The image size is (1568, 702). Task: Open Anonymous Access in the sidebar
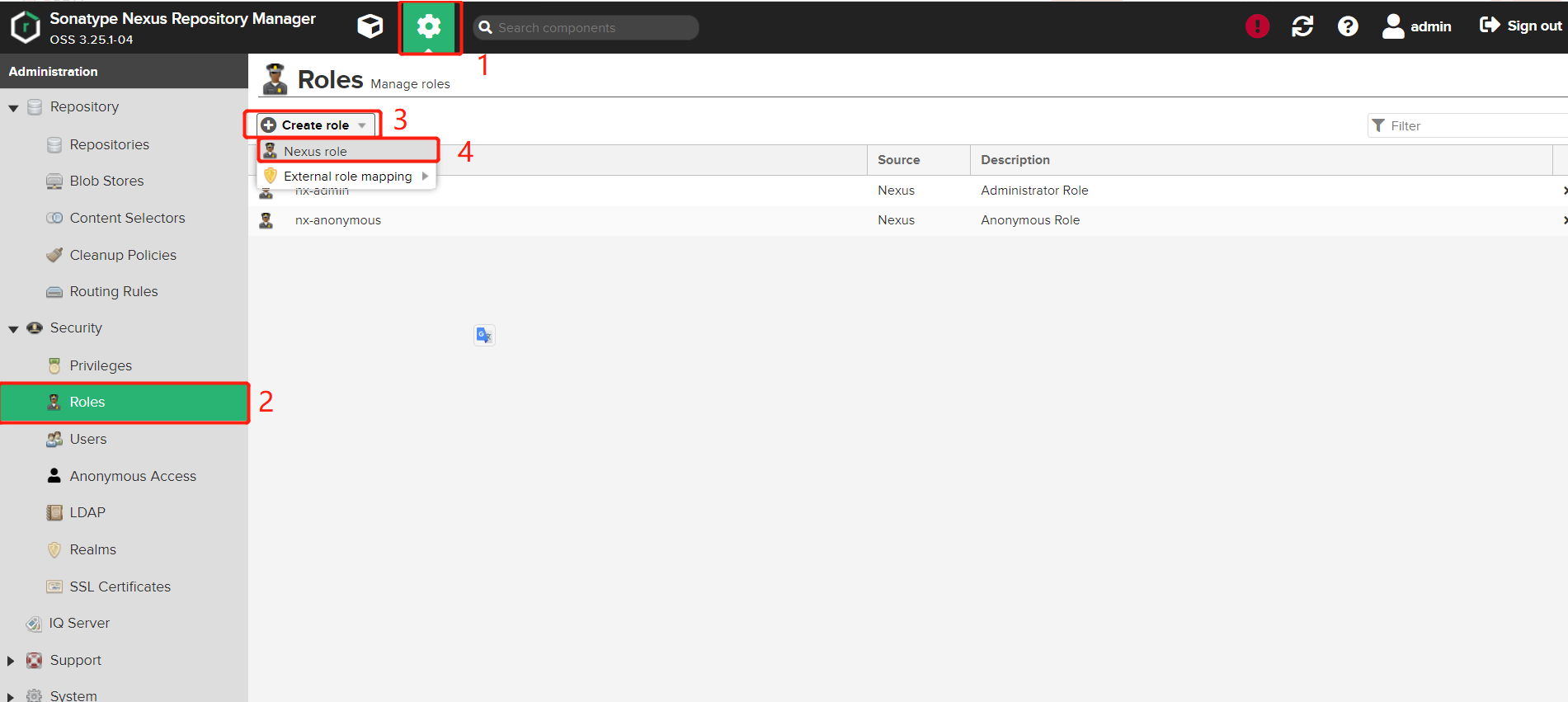(133, 476)
